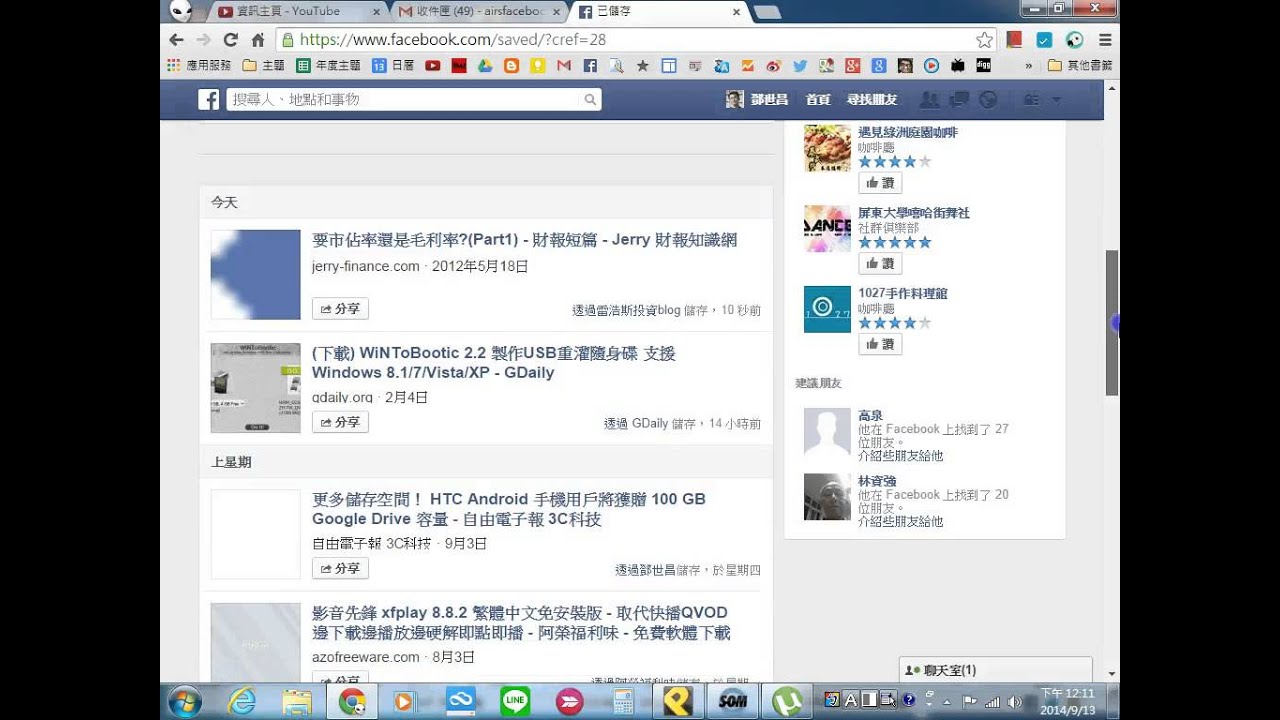This screenshot has height=720, width=1280.
Task: Click the page vertical scrollbar thumb
Action: [1112, 323]
